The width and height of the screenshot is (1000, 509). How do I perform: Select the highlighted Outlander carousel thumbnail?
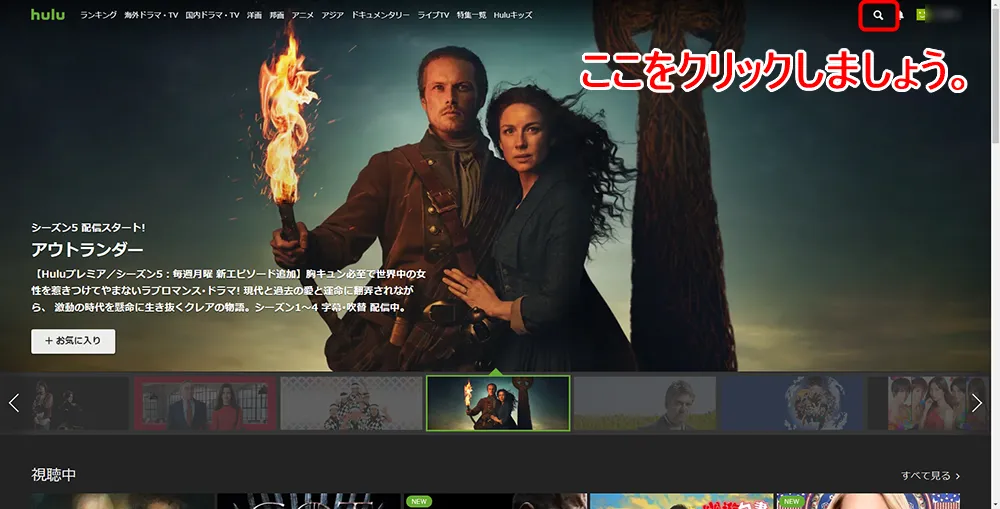[x=498, y=403]
